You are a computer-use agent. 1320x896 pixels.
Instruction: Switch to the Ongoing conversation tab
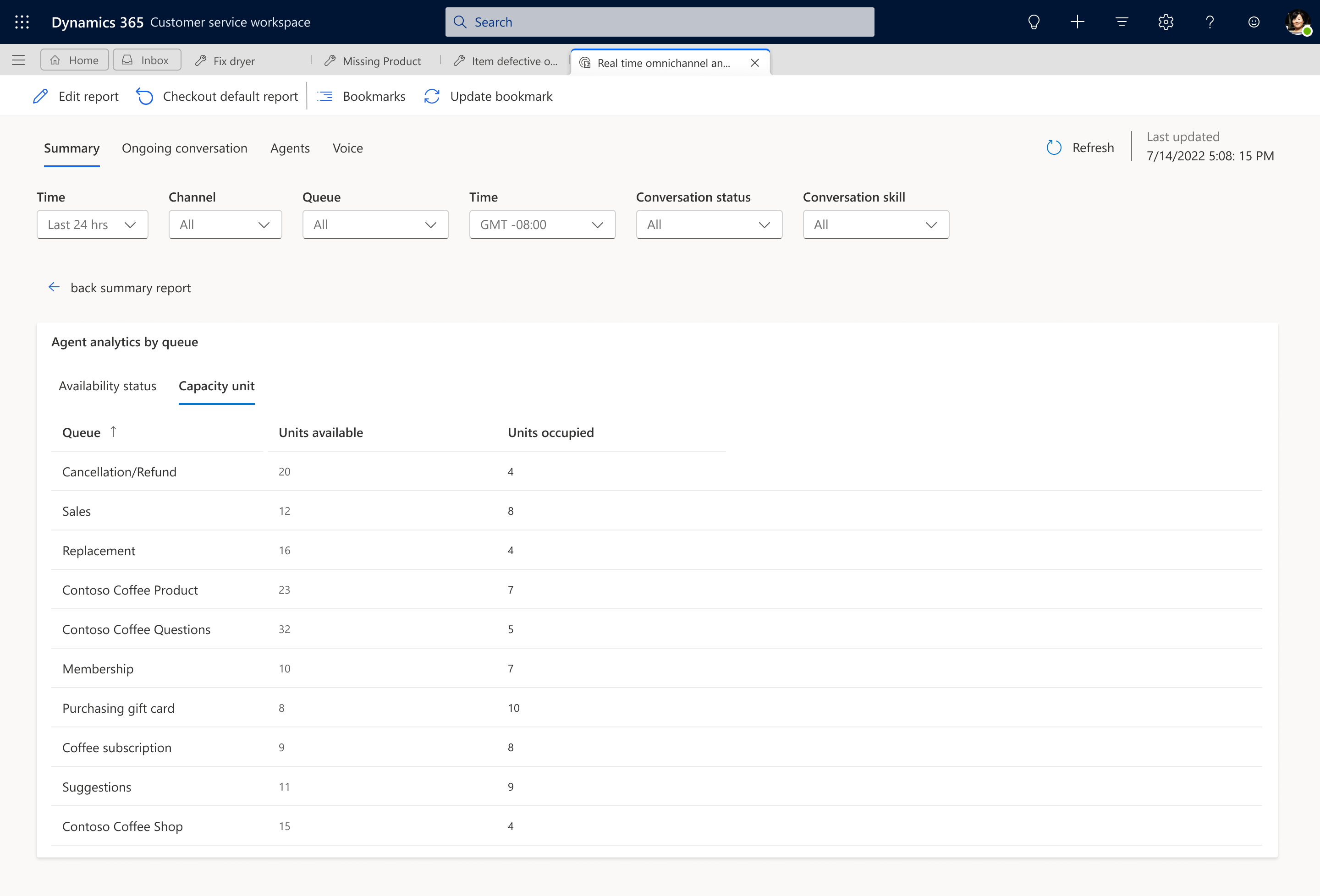click(x=184, y=147)
